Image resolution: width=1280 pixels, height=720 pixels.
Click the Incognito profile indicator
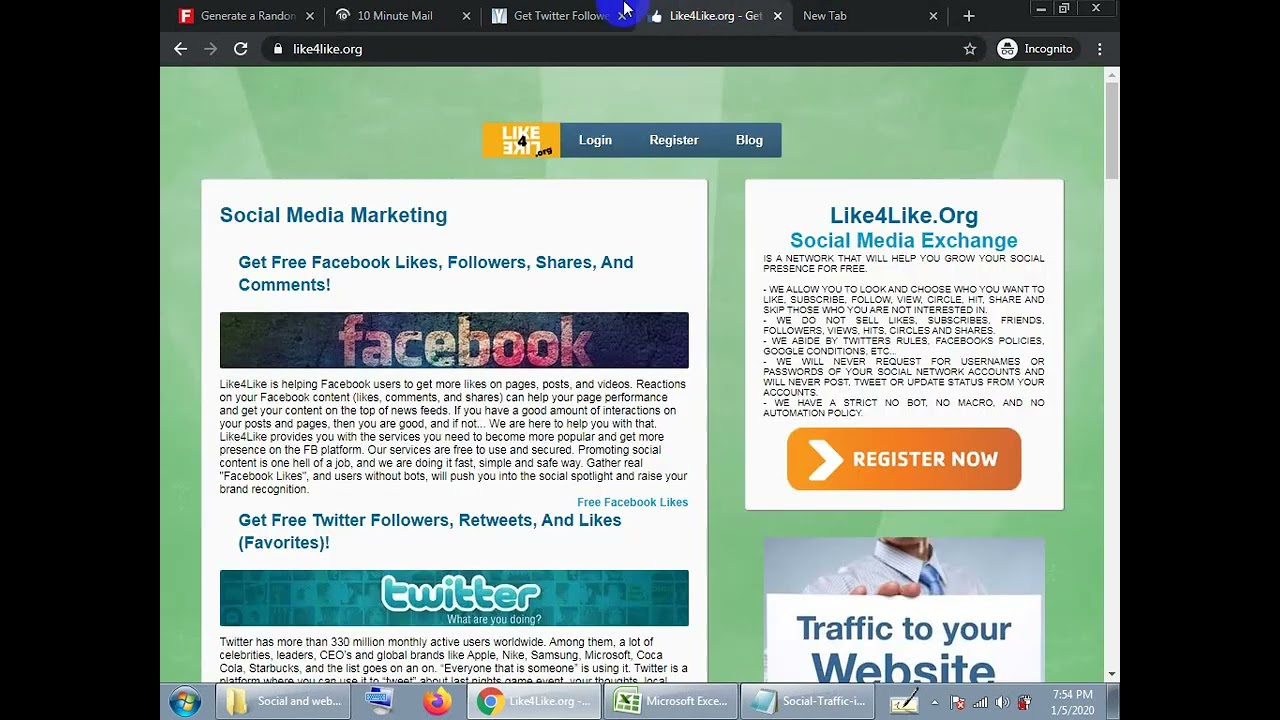[1035, 49]
